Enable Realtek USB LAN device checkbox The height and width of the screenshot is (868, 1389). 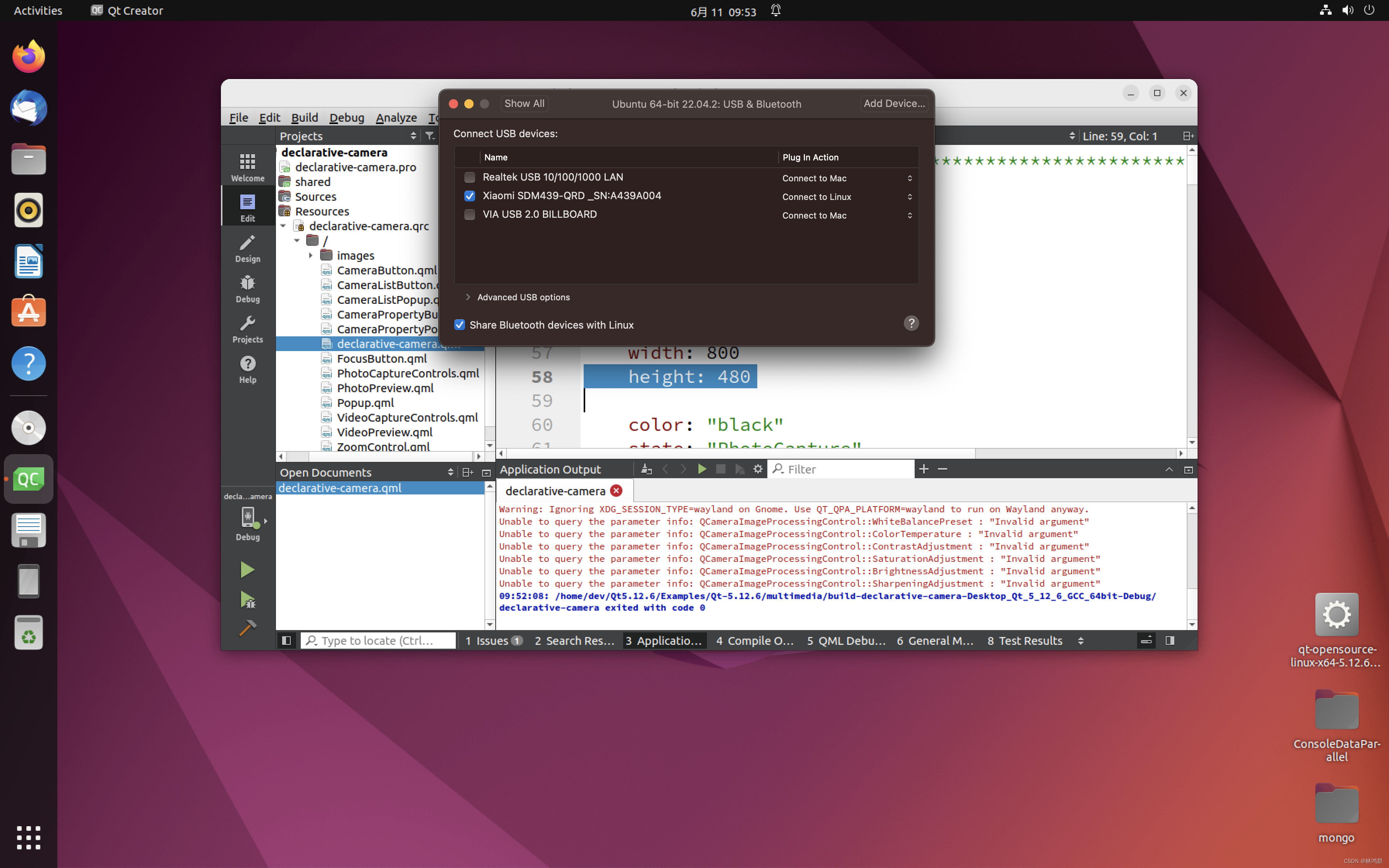click(469, 177)
